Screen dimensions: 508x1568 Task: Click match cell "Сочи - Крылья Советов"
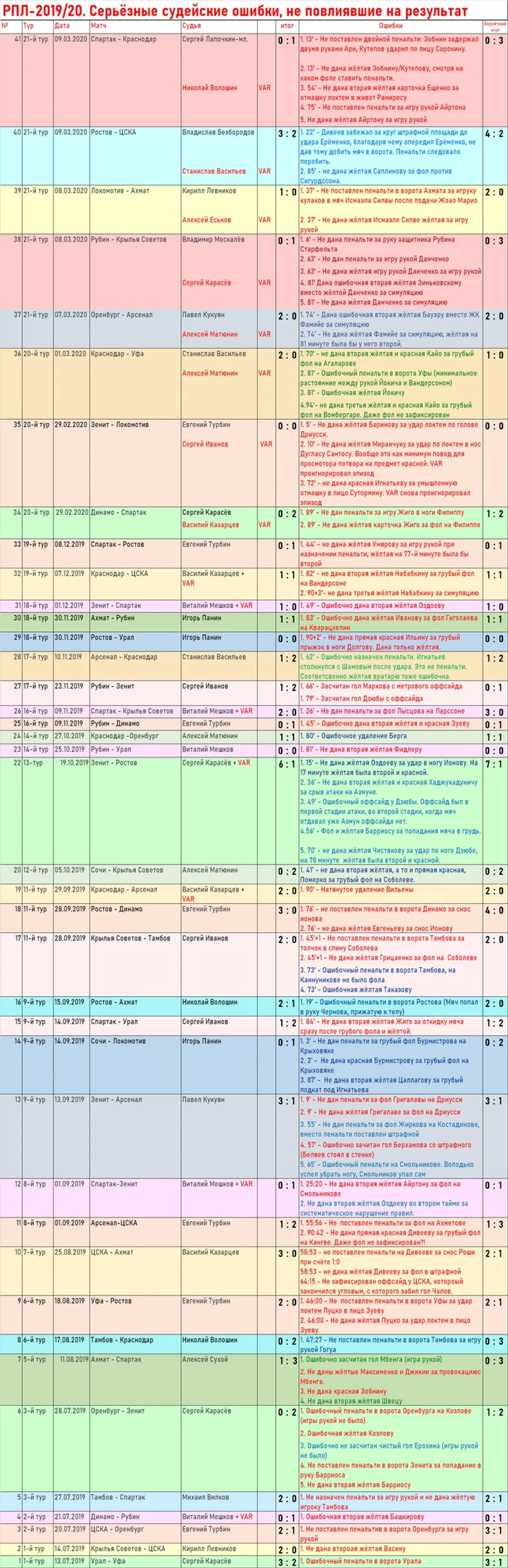coord(127,870)
